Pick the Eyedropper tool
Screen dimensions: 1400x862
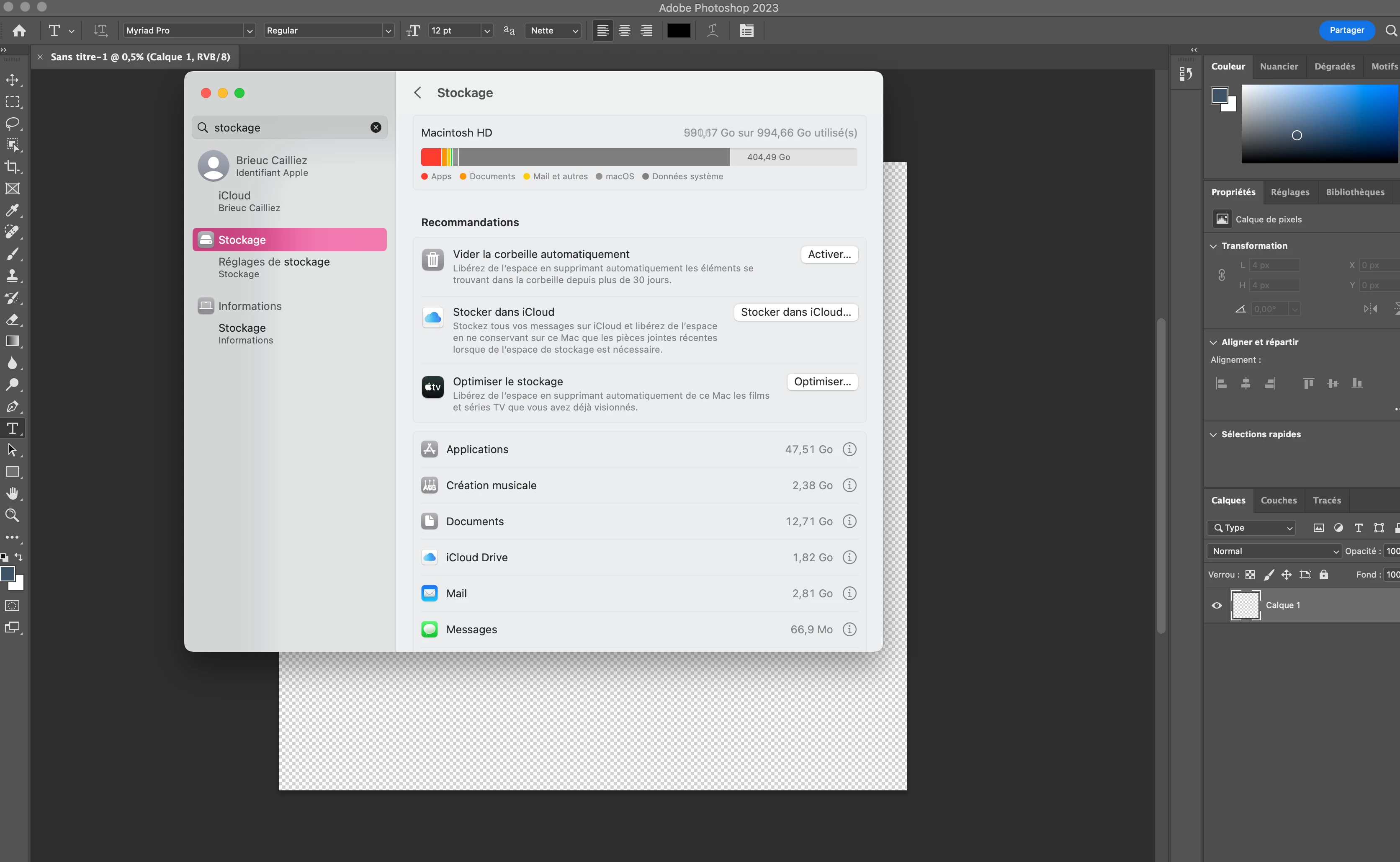click(12, 210)
